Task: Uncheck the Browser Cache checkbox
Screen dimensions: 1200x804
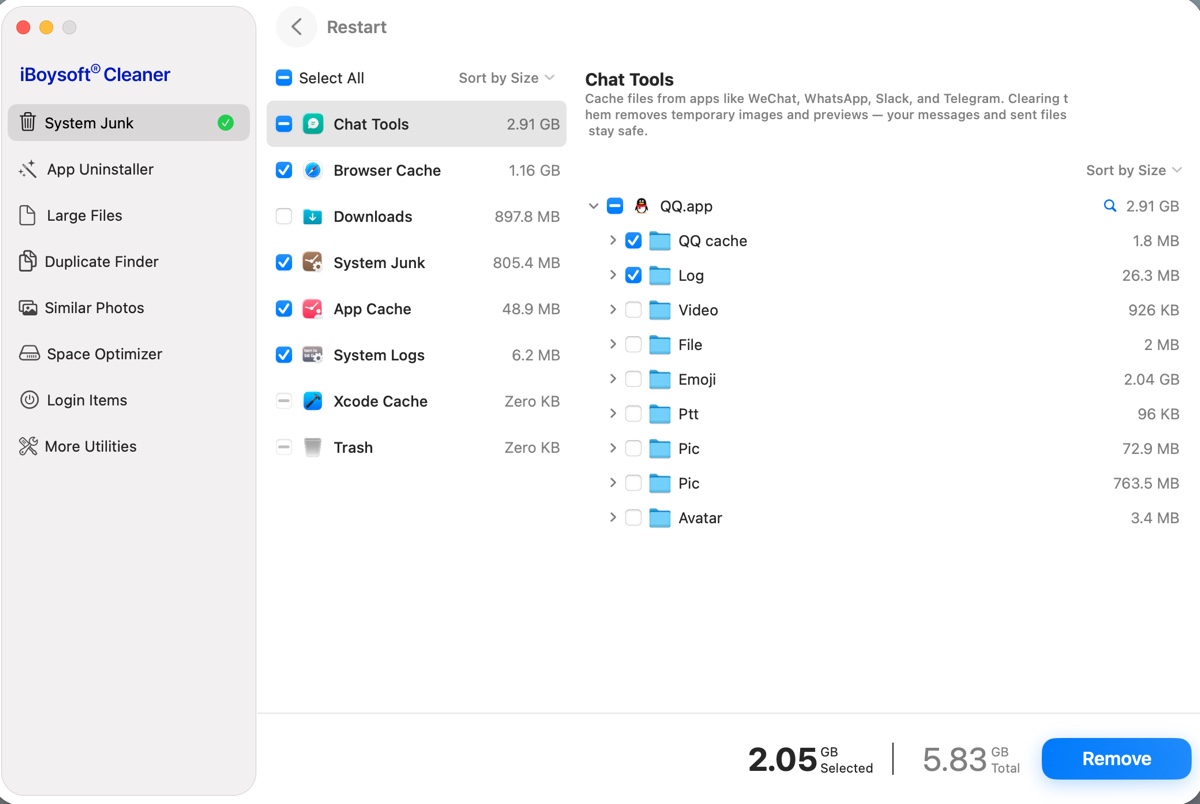Action: click(x=284, y=170)
